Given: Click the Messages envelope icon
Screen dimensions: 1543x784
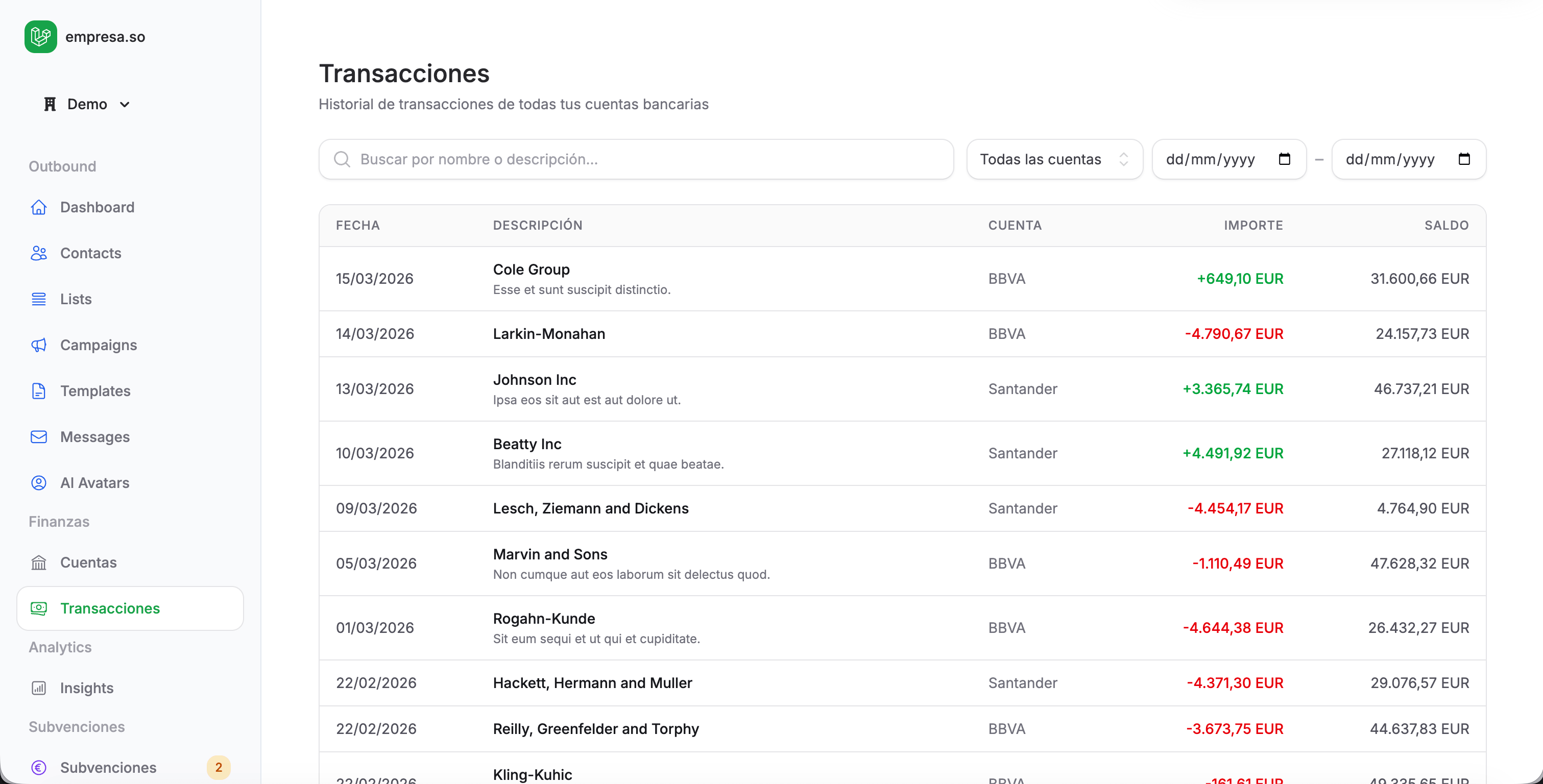Looking at the screenshot, I should coord(39,436).
